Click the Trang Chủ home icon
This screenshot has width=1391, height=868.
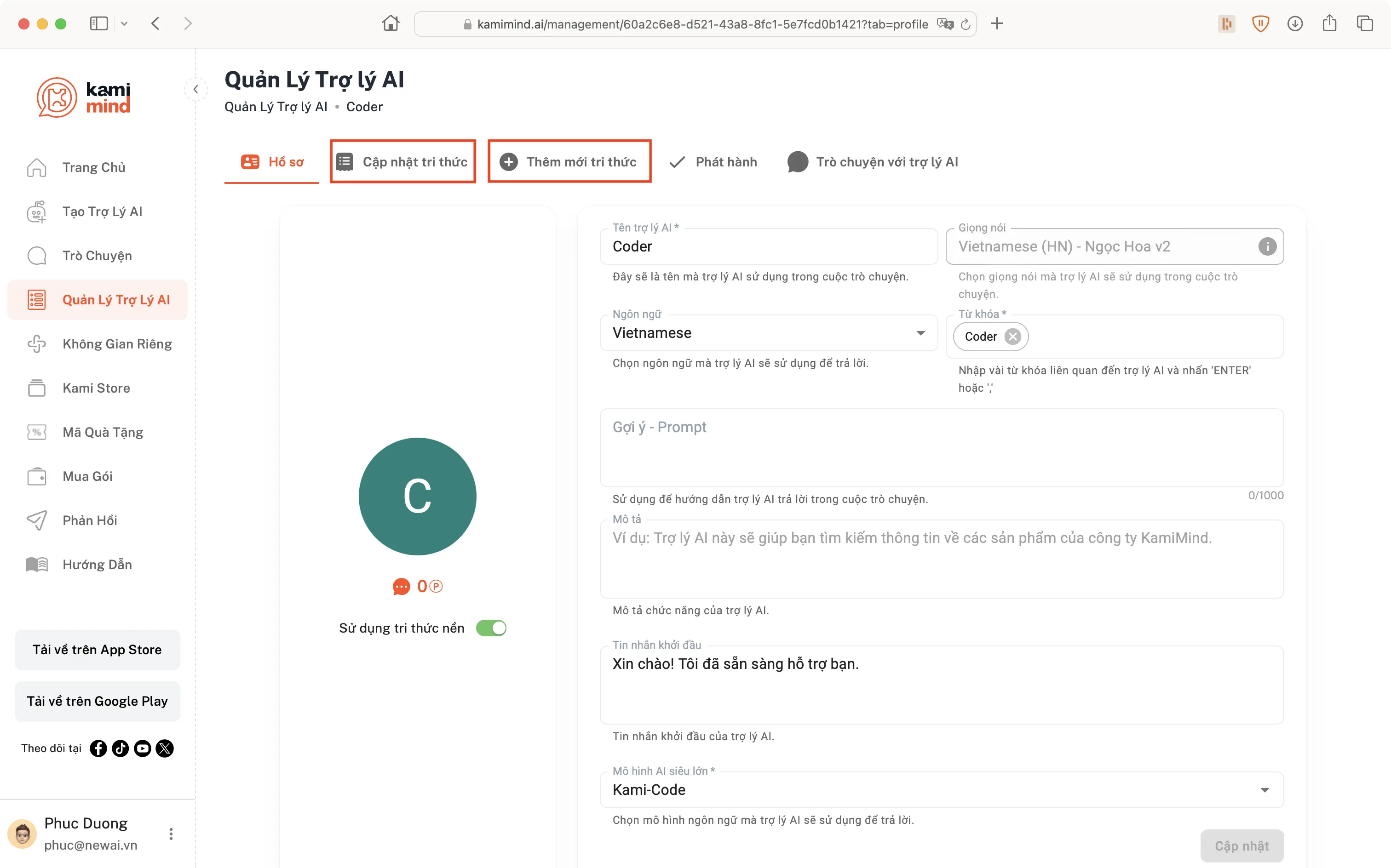[37, 168]
